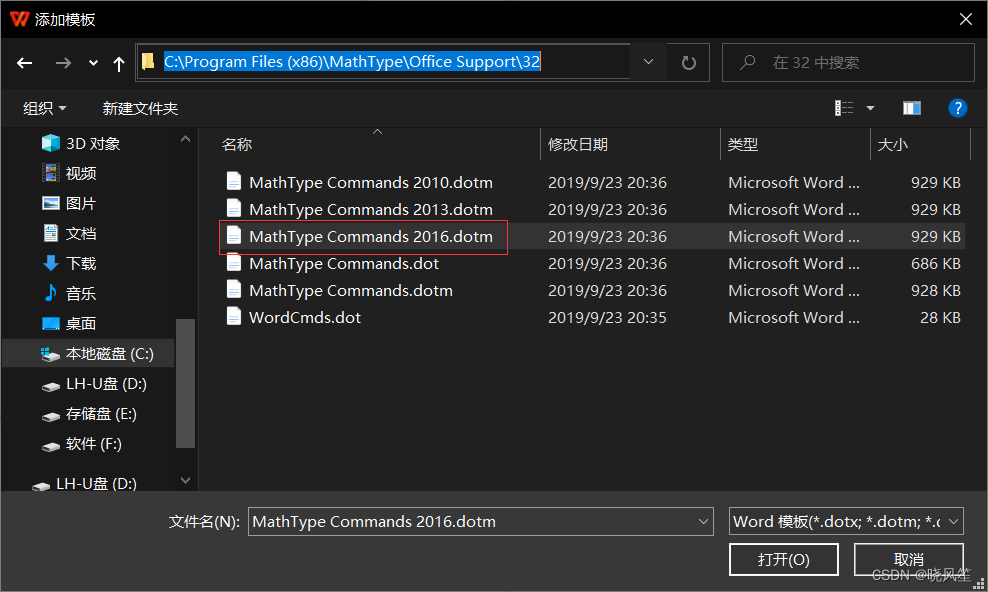Viewport: 988px width, 592px height.
Task: Create a folder with 新建文件夹
Action: pyautogui.click(x=141, y=108)
